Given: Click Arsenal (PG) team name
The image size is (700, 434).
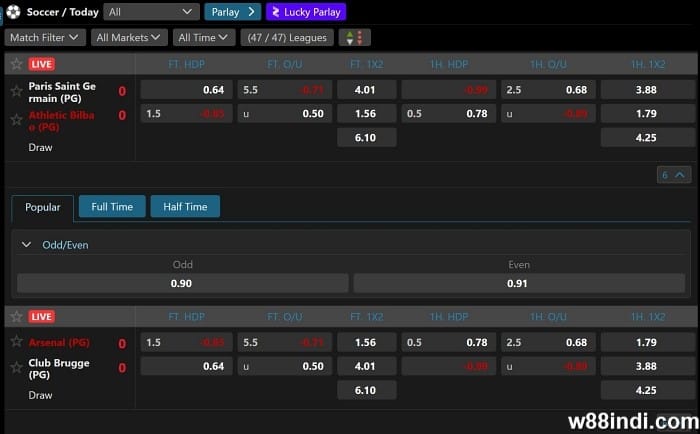Looking at the screenshot, I should (59, 342).
